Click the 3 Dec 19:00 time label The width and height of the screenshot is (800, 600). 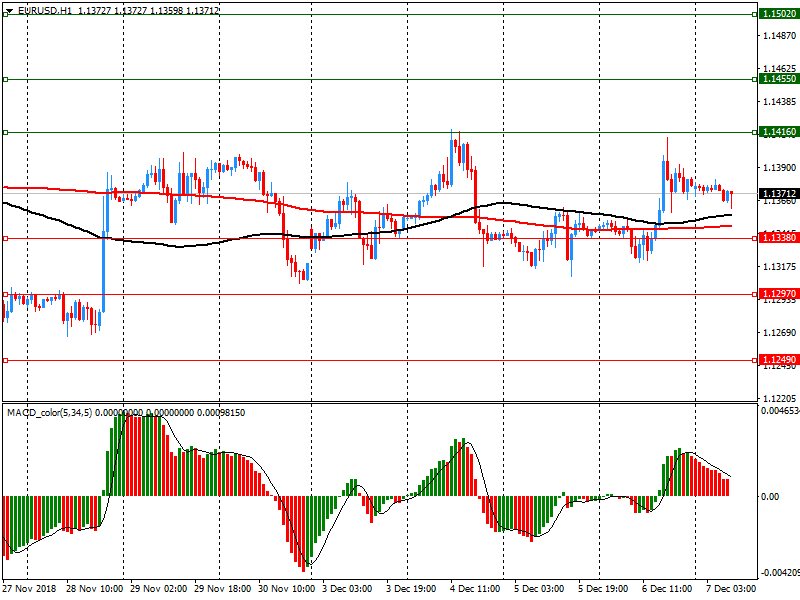coord(411,588)
